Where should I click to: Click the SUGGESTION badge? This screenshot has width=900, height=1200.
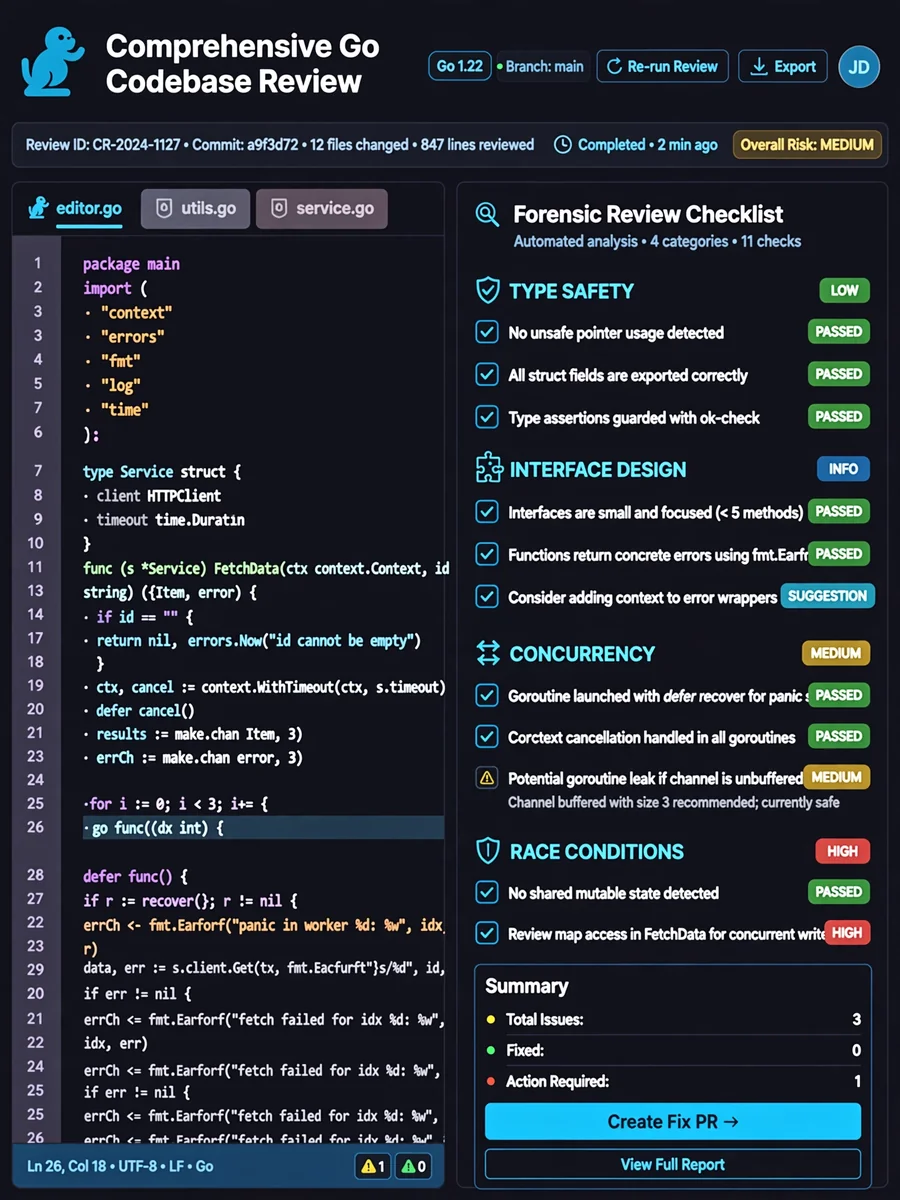(827, 596)
